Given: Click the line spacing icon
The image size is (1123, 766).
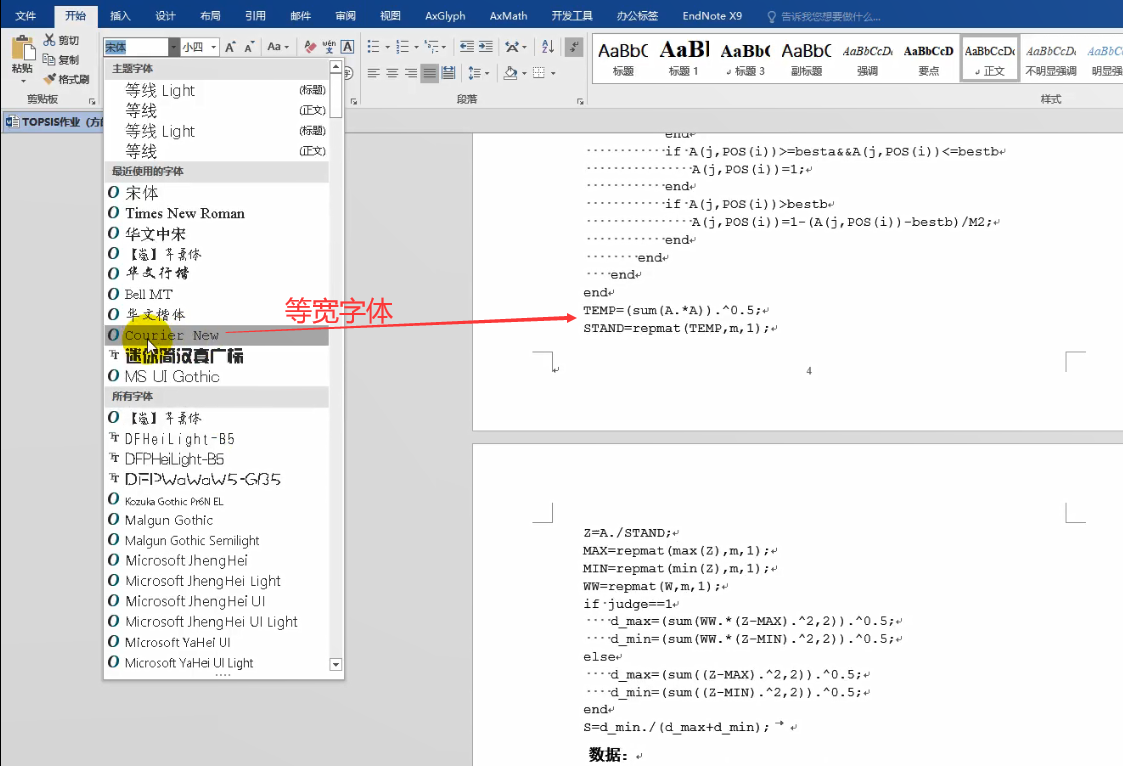Looking at the screenshot, I should coord(474,73).
